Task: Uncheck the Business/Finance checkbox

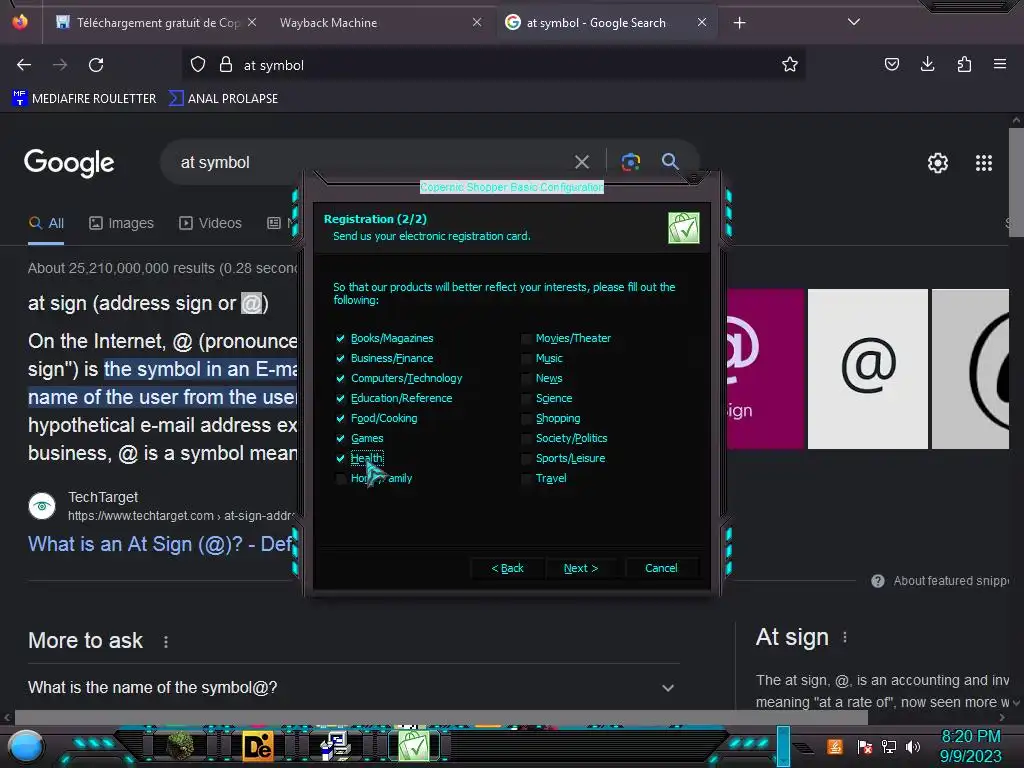Action: coord(340,359)
